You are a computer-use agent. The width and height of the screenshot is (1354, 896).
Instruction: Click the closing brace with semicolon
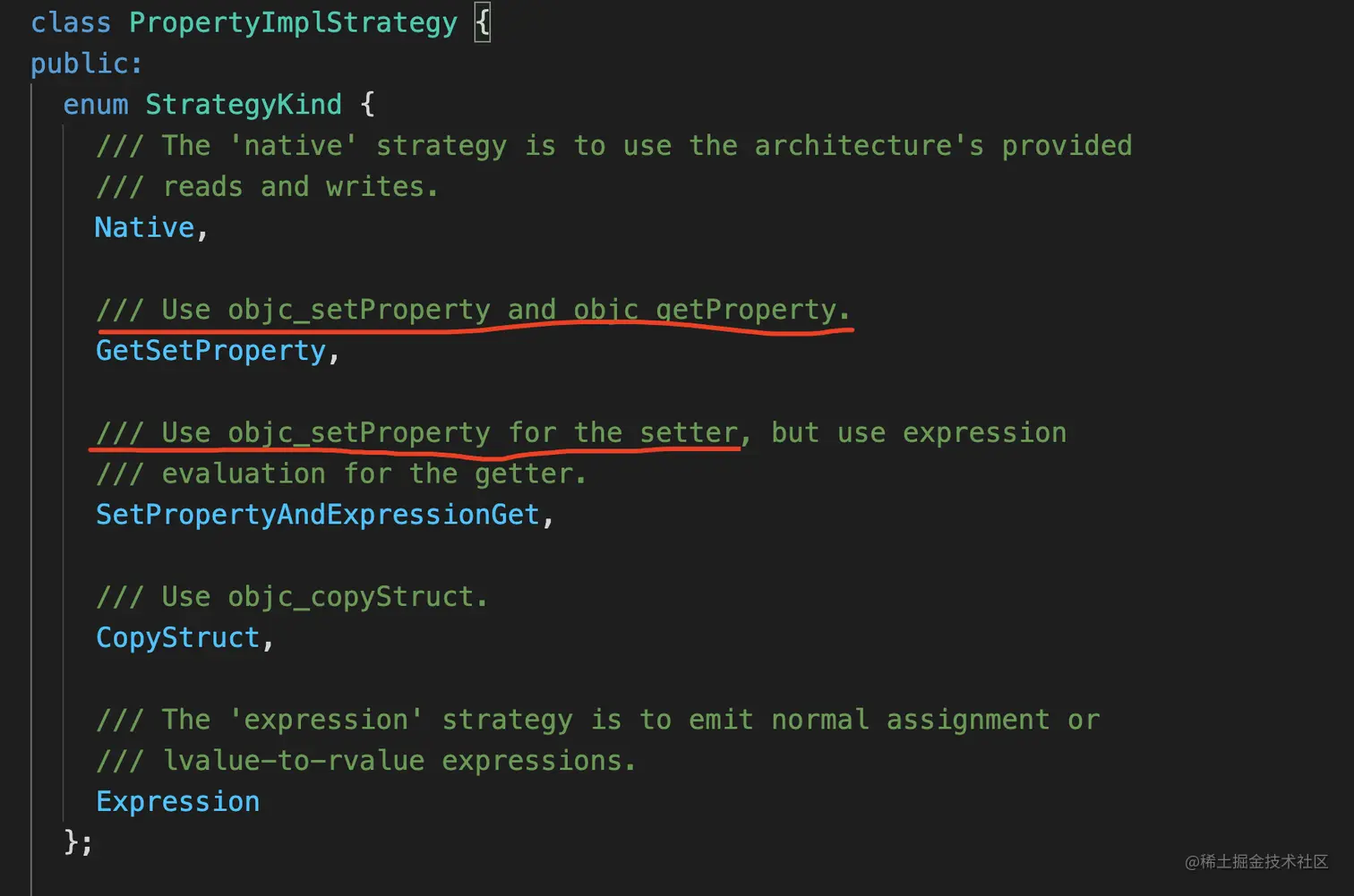[x=78, y=842]
